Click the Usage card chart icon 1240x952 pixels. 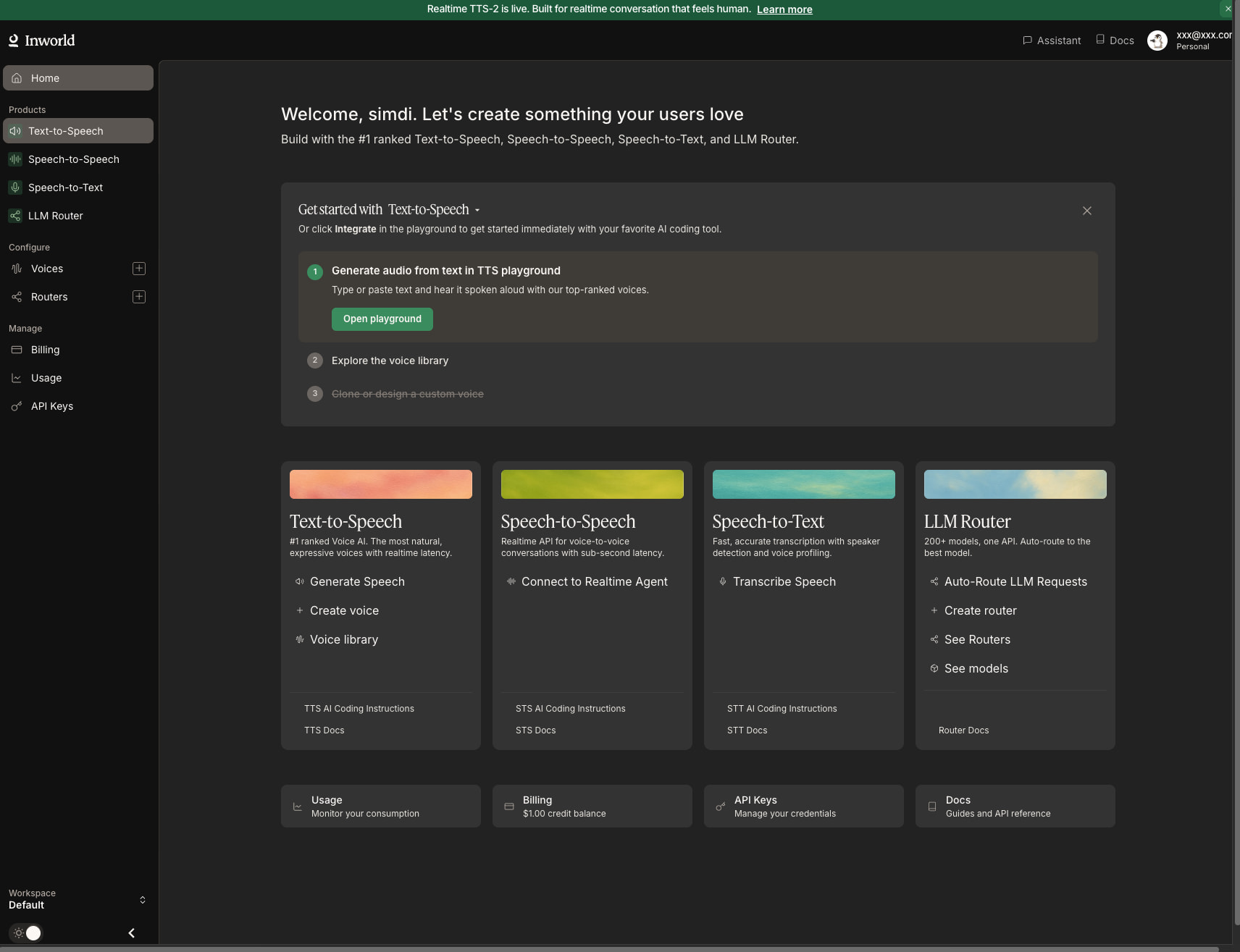click(298, 806)
